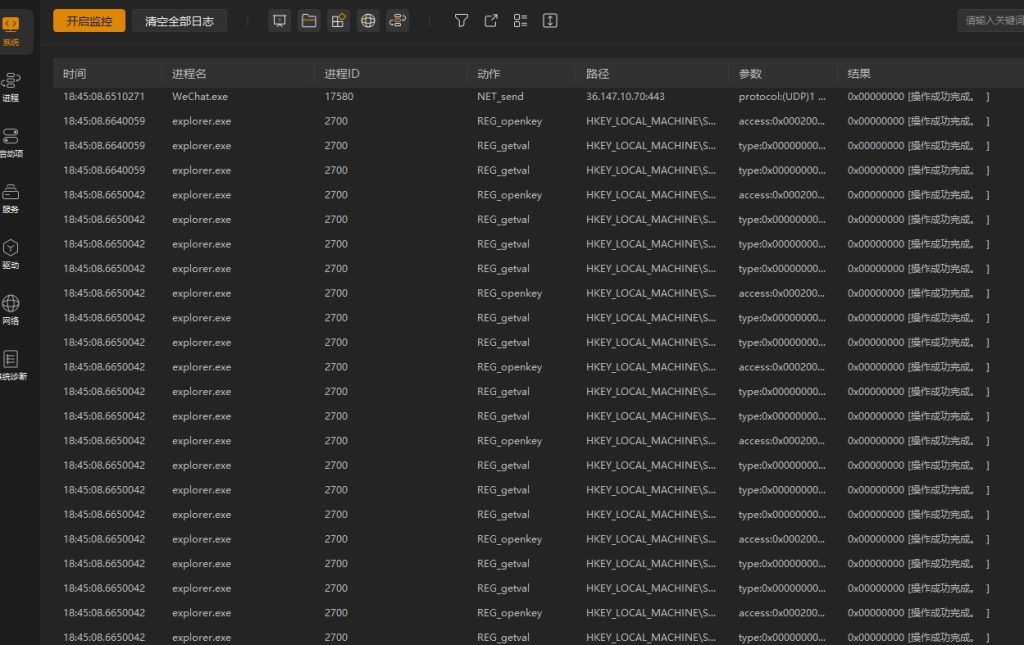
Task: Open the 系统诊断 sidebar section
Action: pyautogui.click(x=11, y=365)
